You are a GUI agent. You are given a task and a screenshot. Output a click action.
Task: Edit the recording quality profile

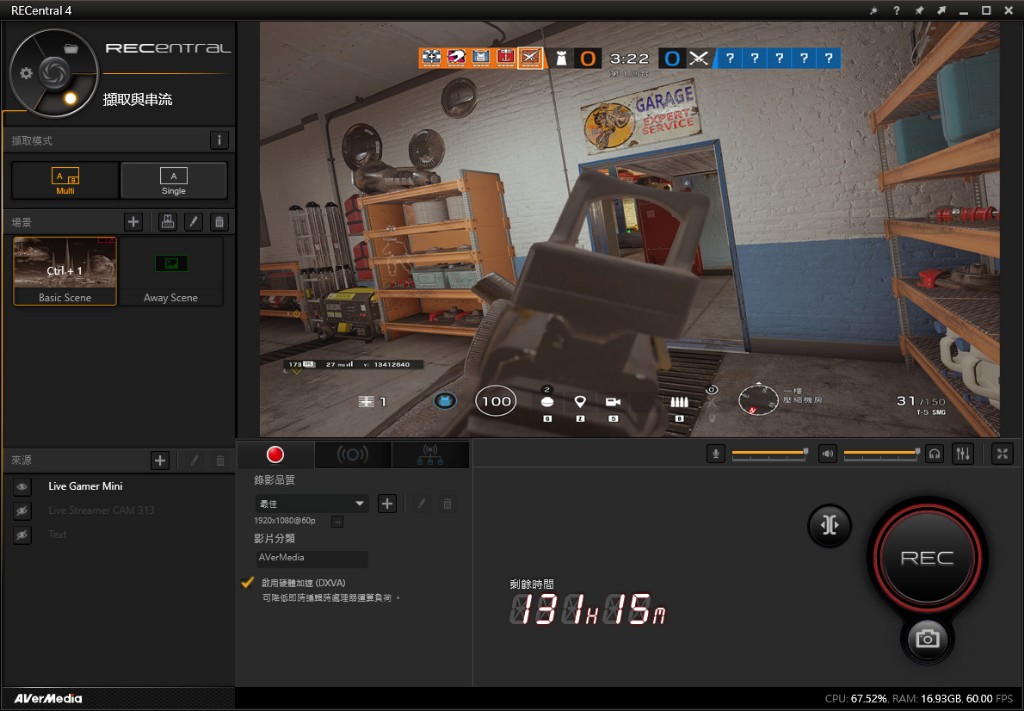point(421,503)
